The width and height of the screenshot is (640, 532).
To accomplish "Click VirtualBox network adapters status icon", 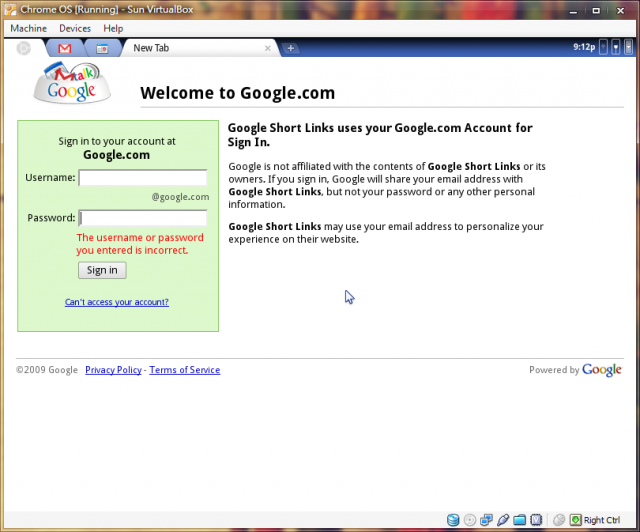I will (x=487, y=520).
